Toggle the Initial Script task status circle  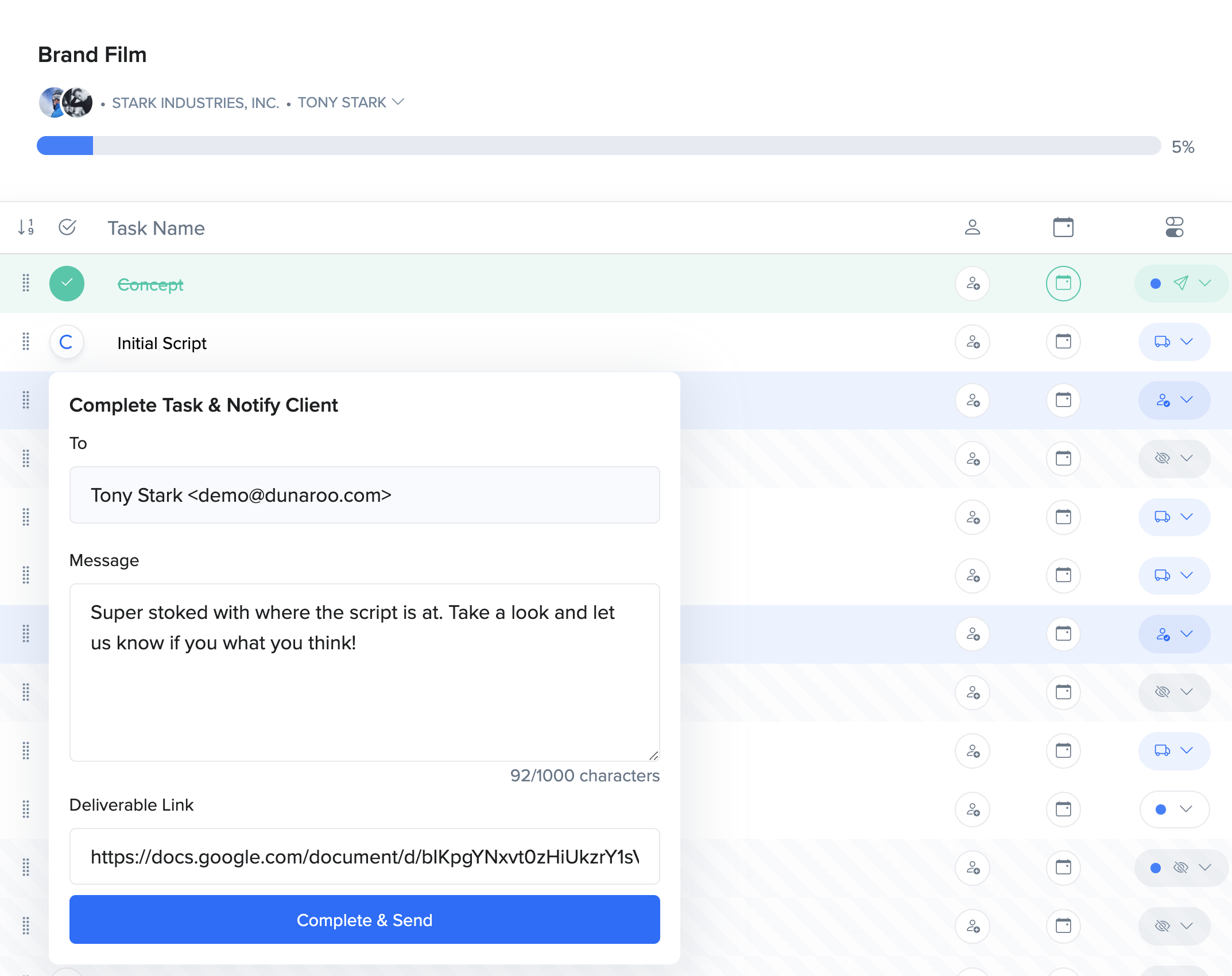[x=67, y=342]
